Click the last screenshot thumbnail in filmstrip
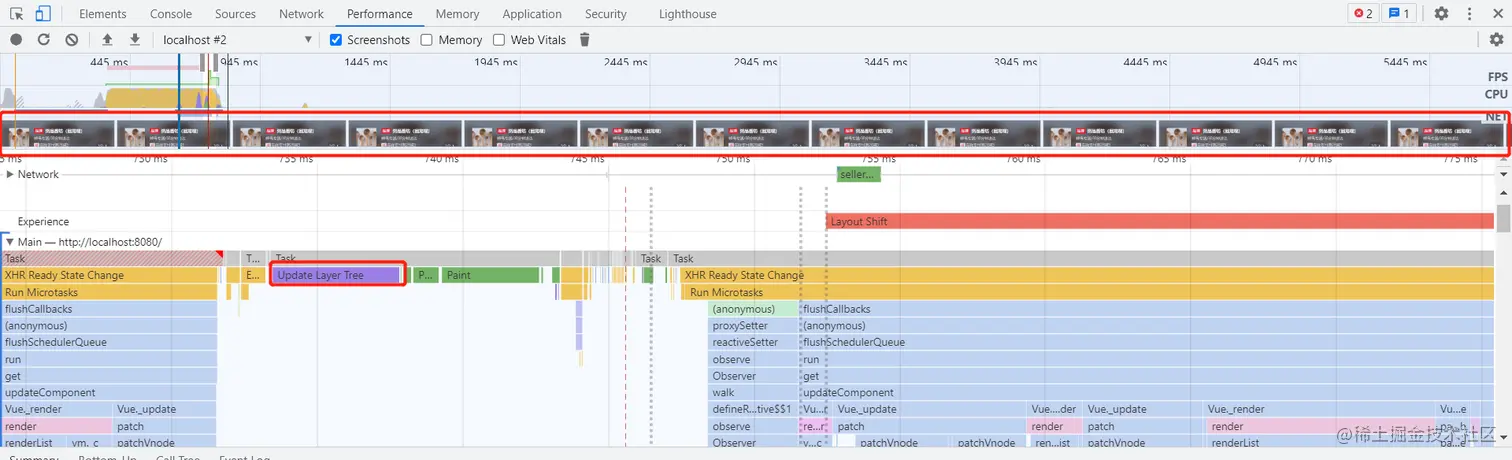The image size is (1512, 460). pos(1448,135)
